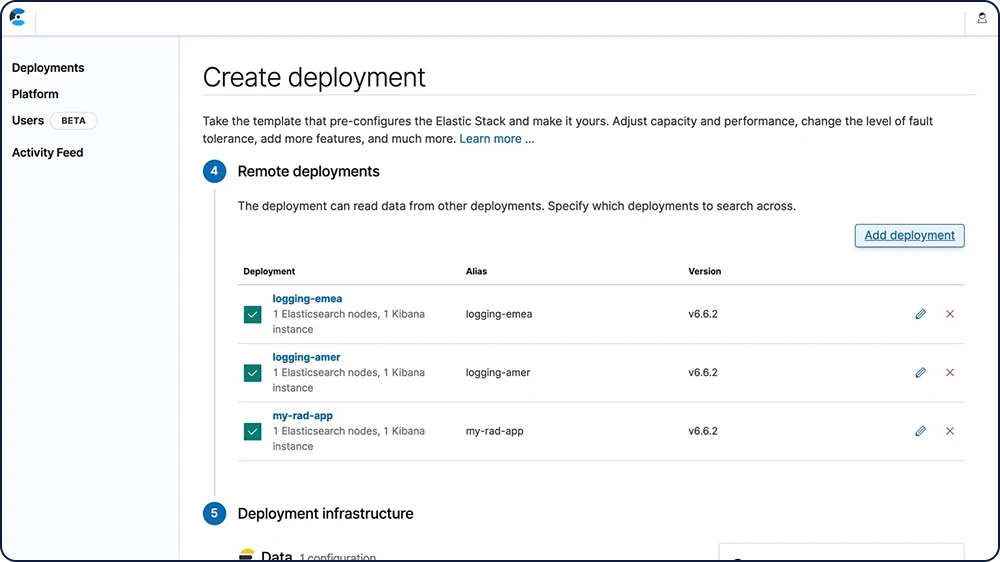This screenshot has height=562, width=1000.
Task: Click the BETA badge next to Users
Action: 73,121
